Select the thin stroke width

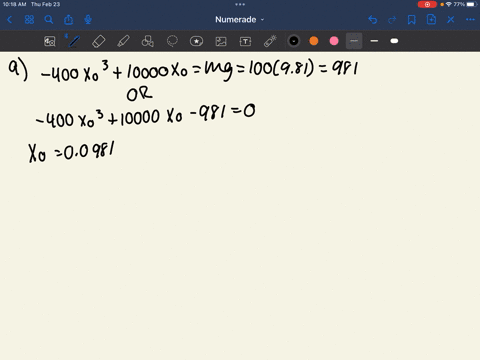point(354,41)
